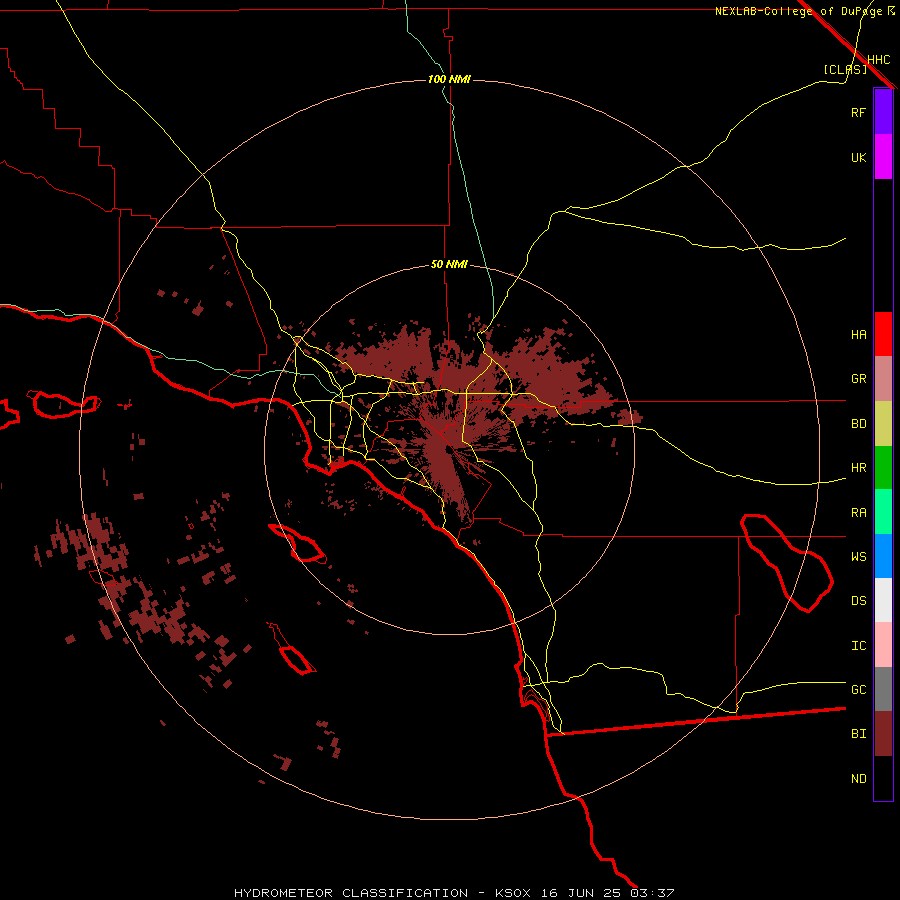Screen dimensions: 900x900
Task: Click the HR legend label
Action: point(858,468)
